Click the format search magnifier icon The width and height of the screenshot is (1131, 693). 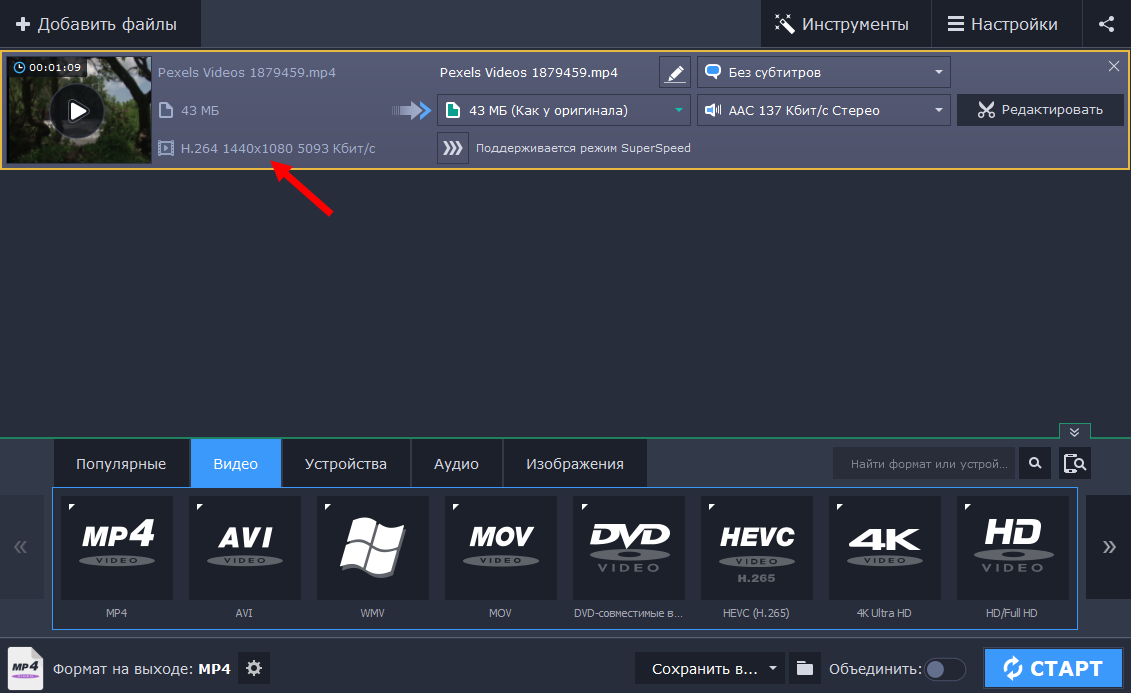pos(1035,464)
